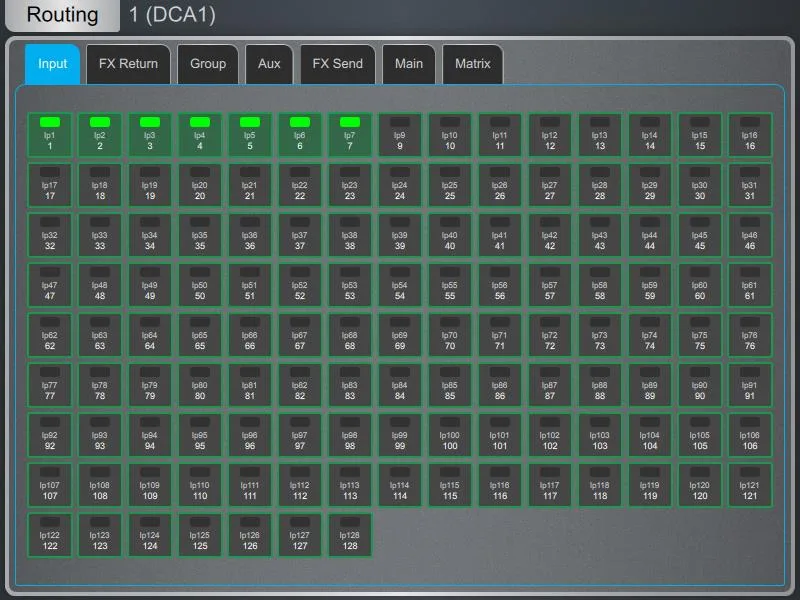Assign input Ip11
The image size is (800, 600).
[499, 135]
